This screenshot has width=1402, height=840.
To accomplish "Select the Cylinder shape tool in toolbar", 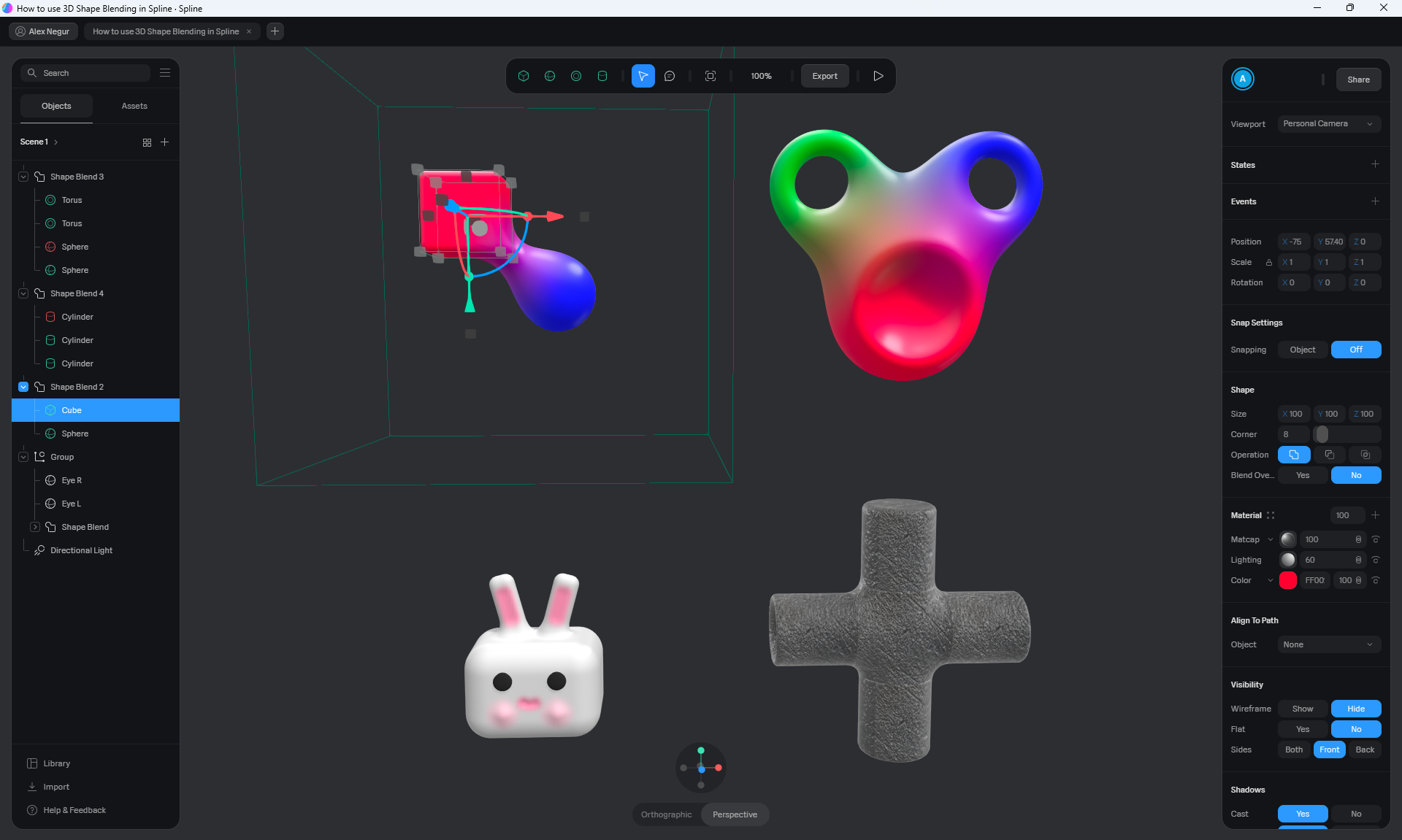I will click(x=602, y=76).
